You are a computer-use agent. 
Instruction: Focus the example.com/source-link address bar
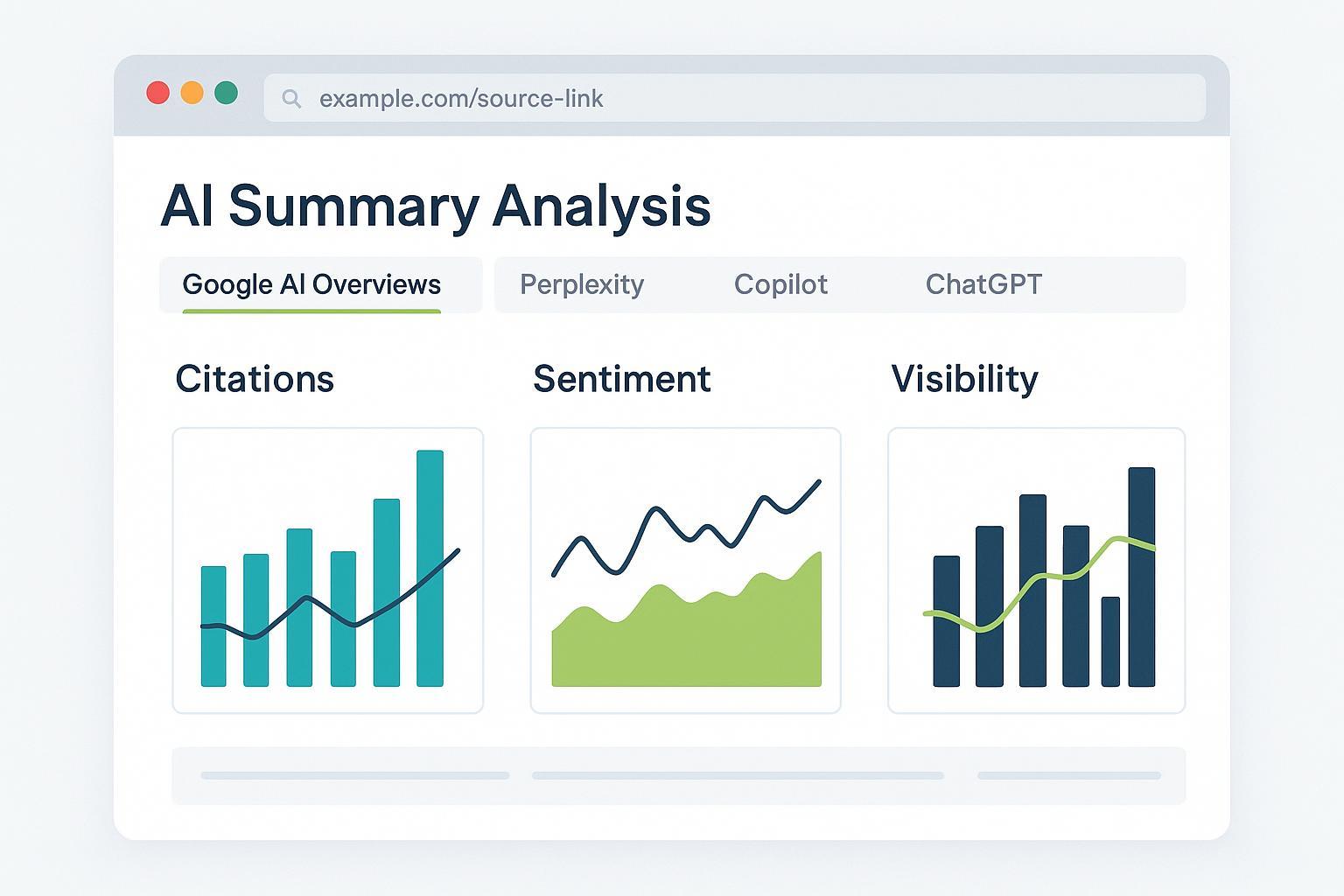coord(735,98)
